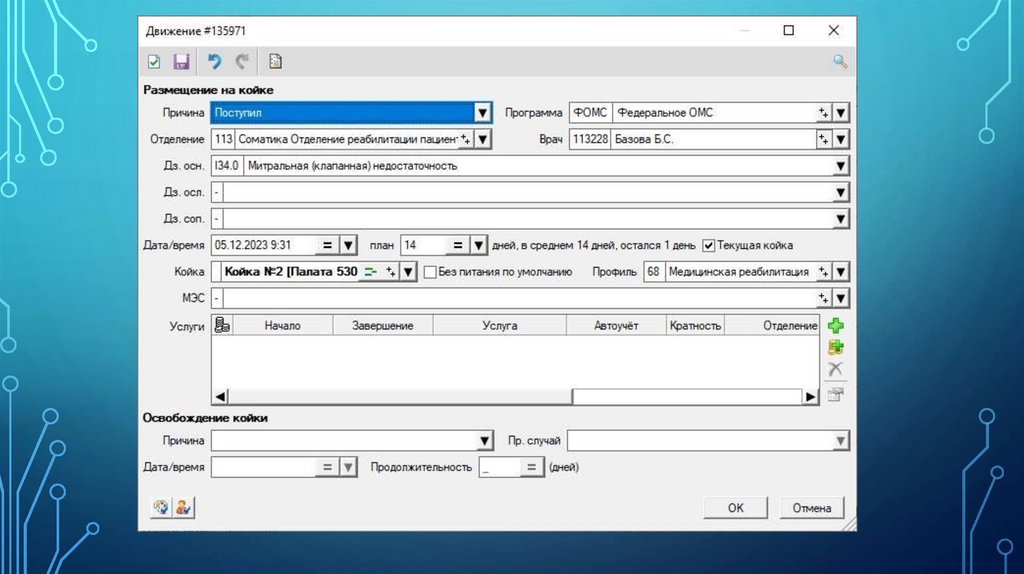
Task: Click the Услуга column header
Action: coord(499,326)
